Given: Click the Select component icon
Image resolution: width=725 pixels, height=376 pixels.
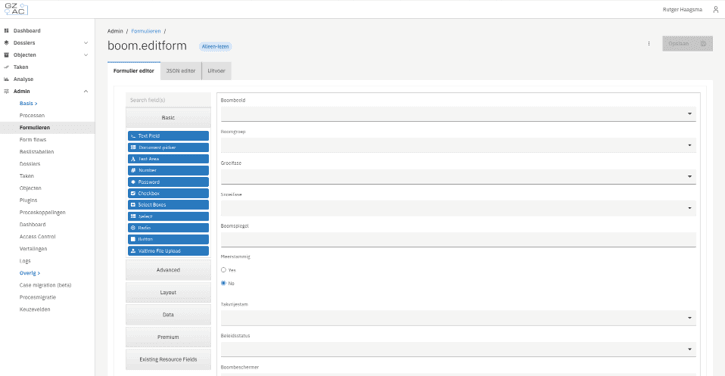Looking at the screenshot, I should (133, 216).
